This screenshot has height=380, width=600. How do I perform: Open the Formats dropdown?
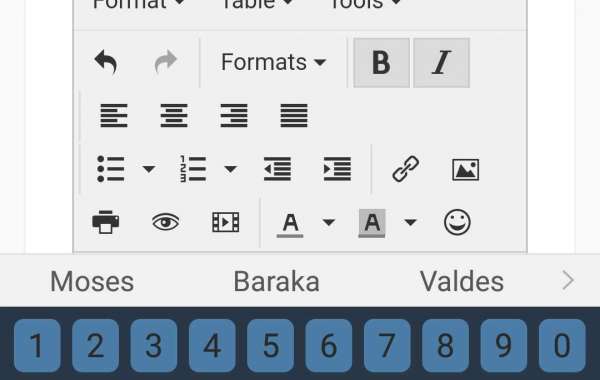click(x=273, y=62)
